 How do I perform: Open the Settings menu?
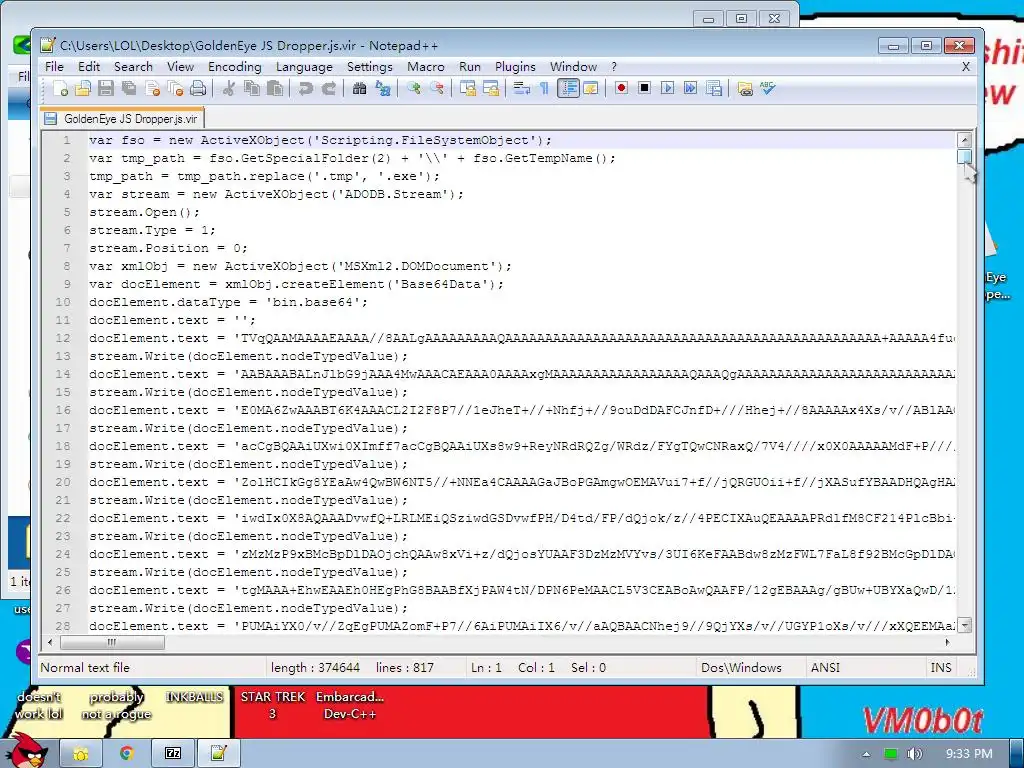coord(370,67)
